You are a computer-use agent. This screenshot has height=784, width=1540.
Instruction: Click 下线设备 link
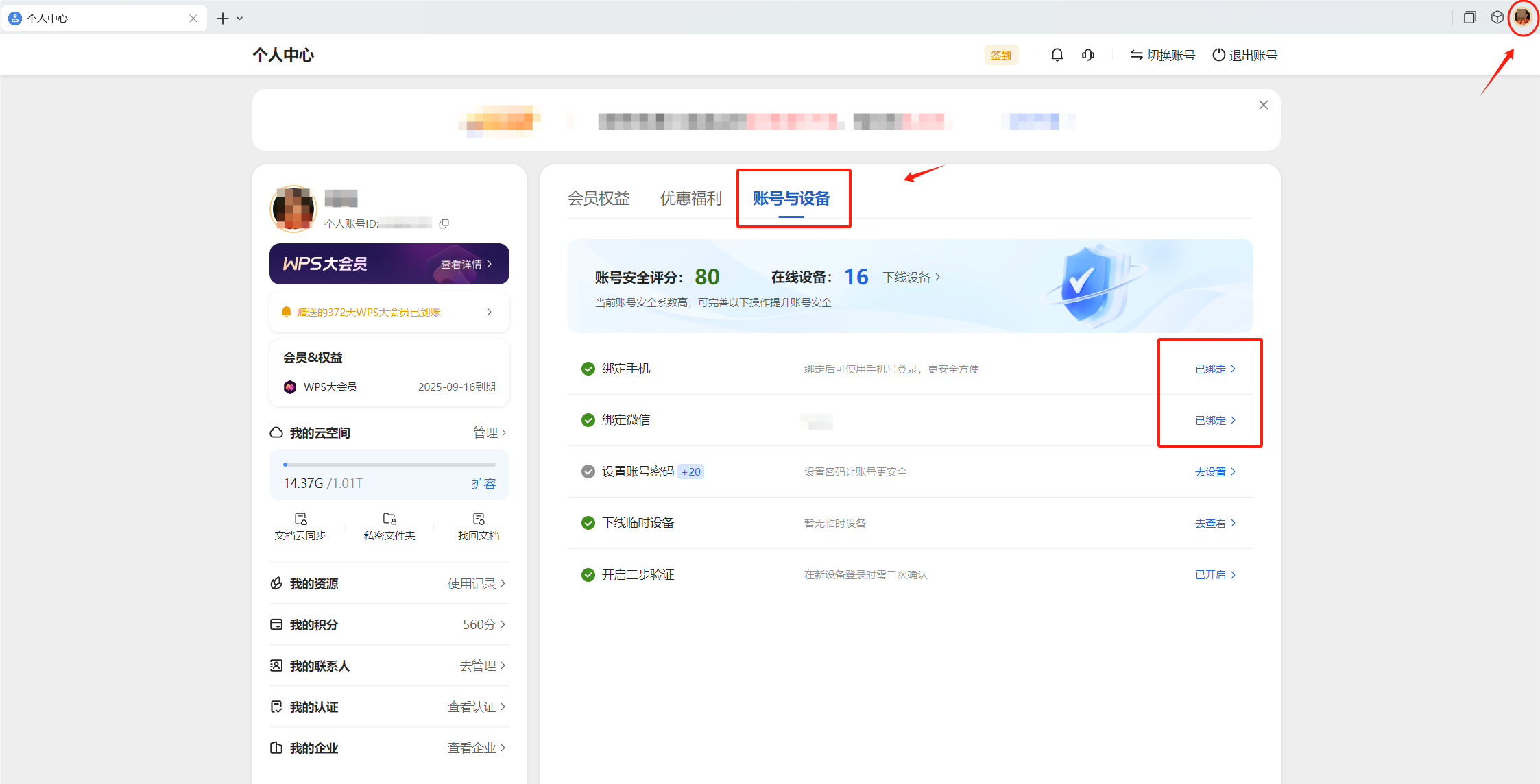[911, 277]
